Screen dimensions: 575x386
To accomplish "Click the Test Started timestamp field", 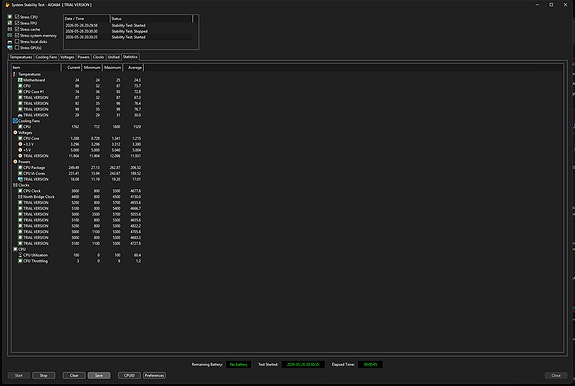I will 303,364.
